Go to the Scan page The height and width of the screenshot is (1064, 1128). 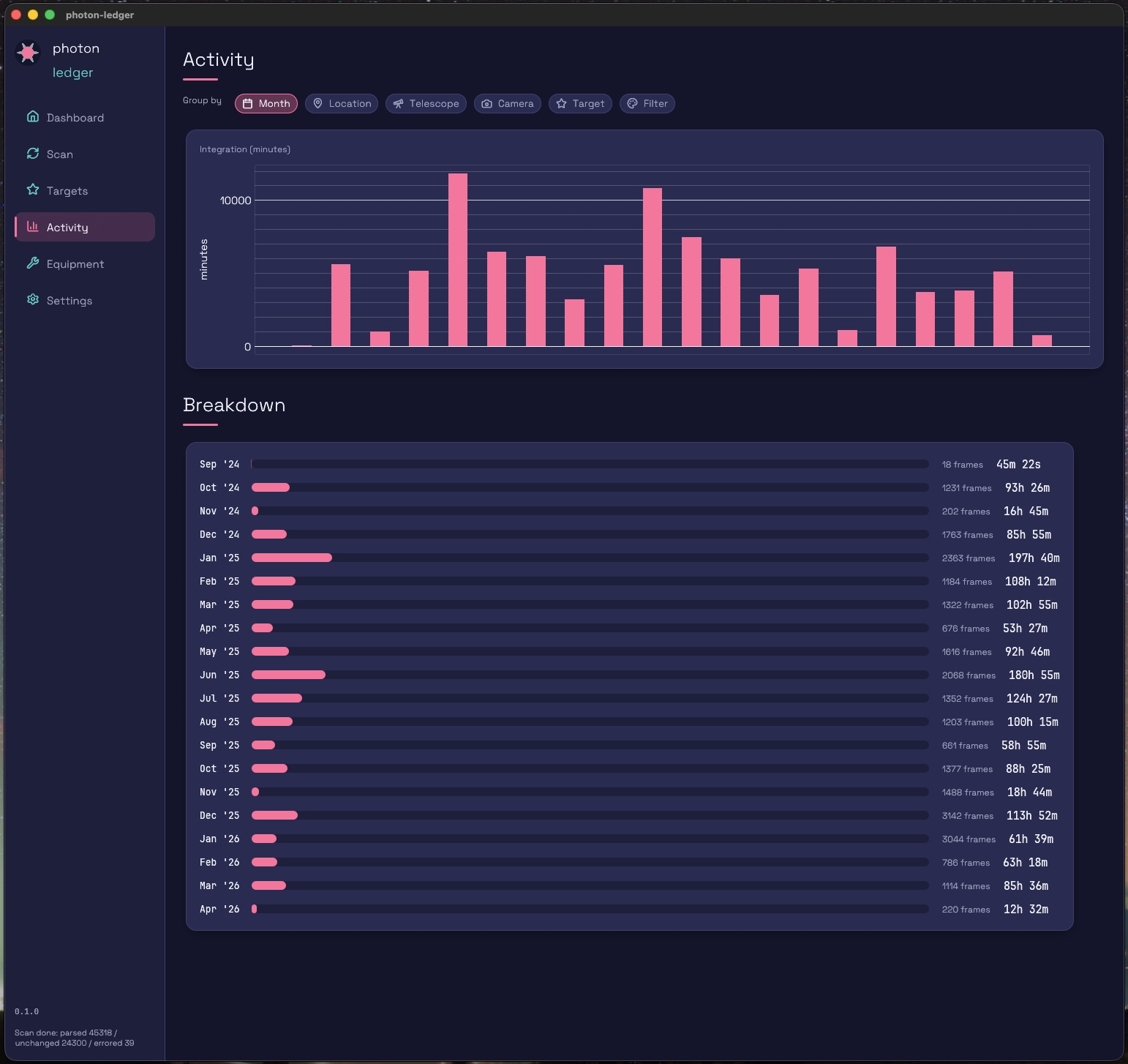[85, 154]
